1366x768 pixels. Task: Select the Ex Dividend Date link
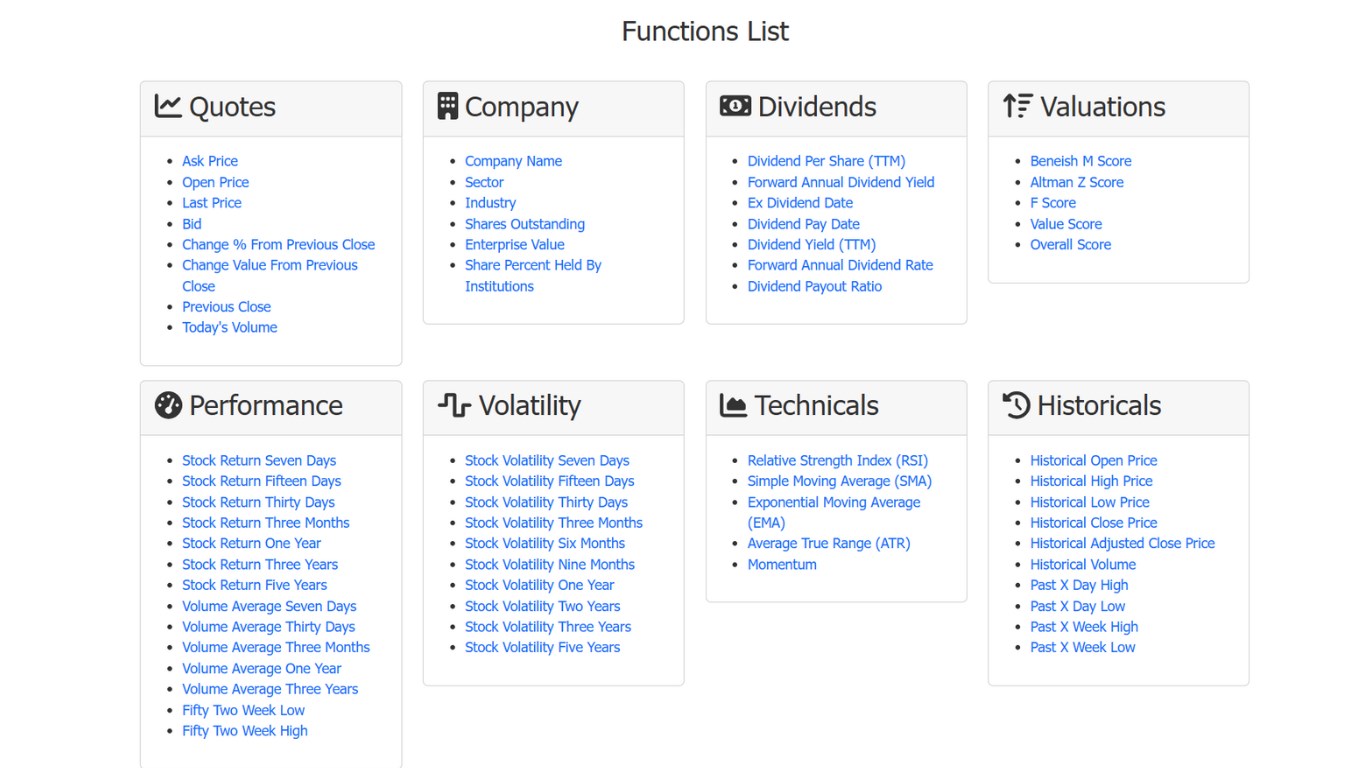point(800,203)
